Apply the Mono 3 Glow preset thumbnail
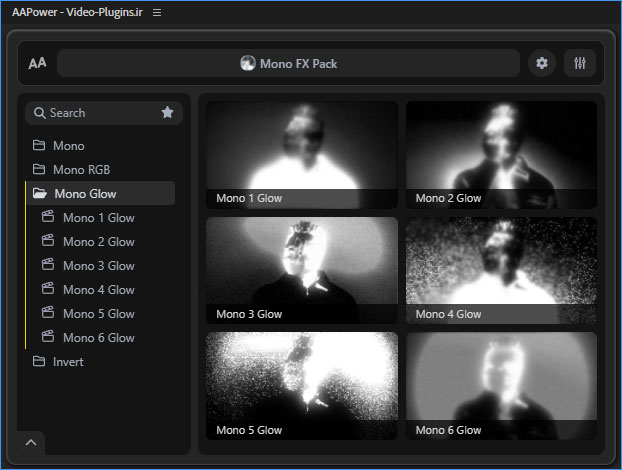622x470 pixels. tap(302, 270)
